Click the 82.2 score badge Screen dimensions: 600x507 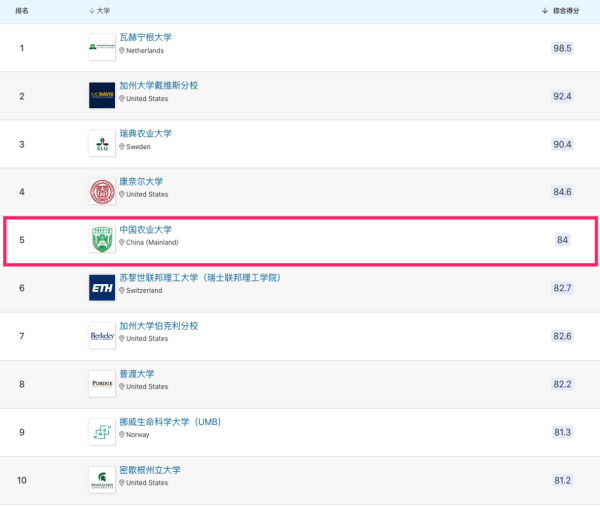562,384
